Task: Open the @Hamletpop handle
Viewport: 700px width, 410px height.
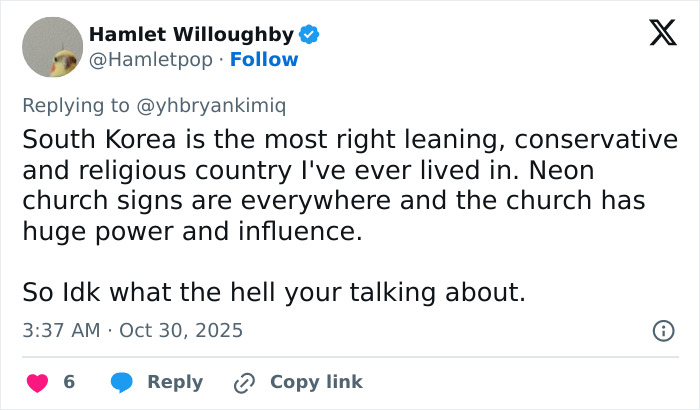Action: click(151, 60)
